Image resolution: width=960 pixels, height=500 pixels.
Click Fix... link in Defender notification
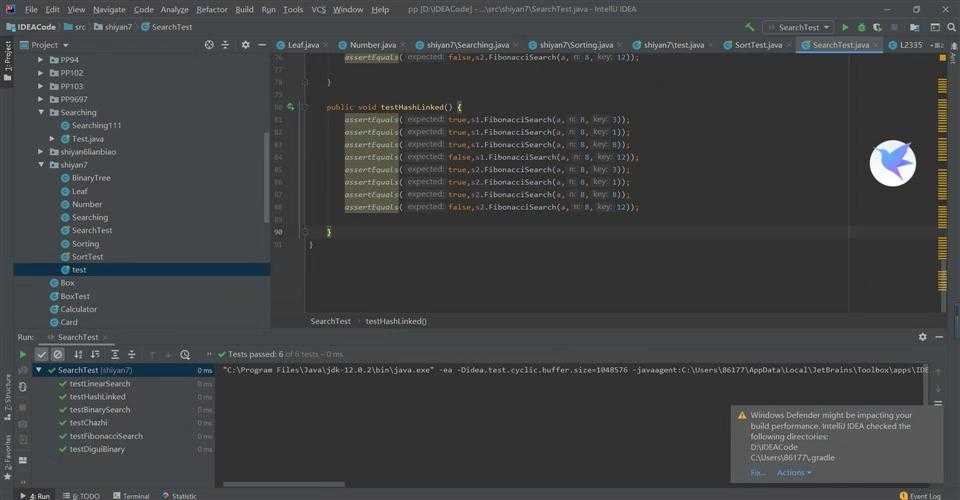pyautogui.click(x=757, y=472)
